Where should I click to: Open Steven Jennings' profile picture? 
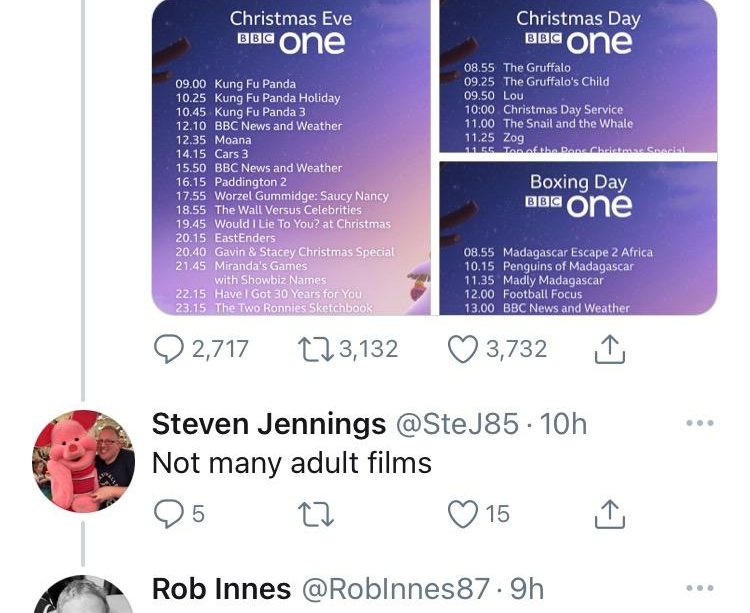84,460
